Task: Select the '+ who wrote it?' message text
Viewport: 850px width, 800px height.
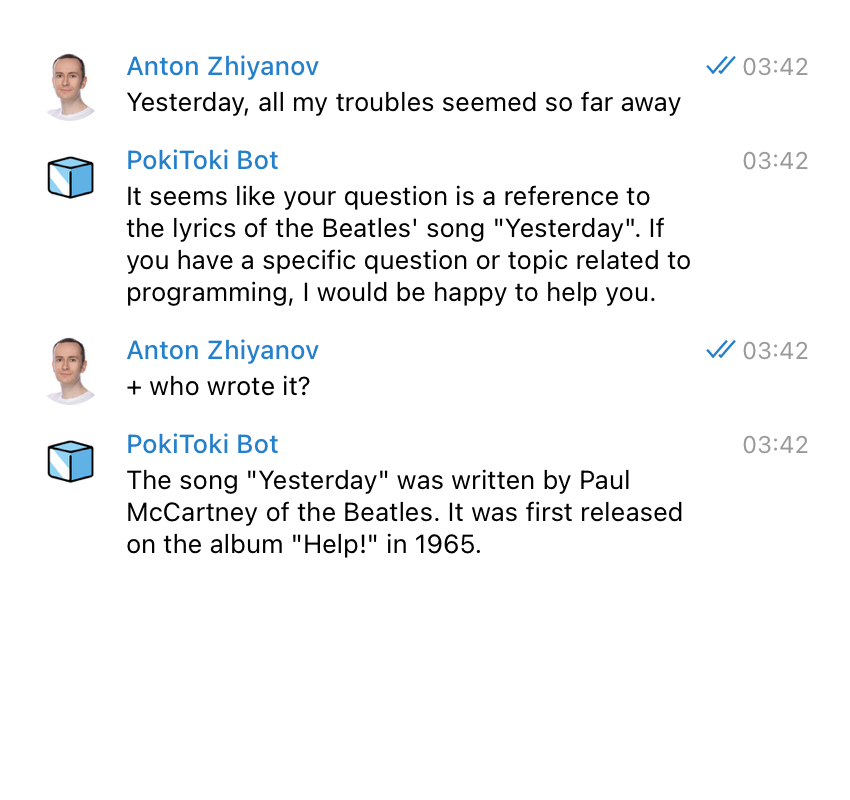Action: tap(218, 386)
